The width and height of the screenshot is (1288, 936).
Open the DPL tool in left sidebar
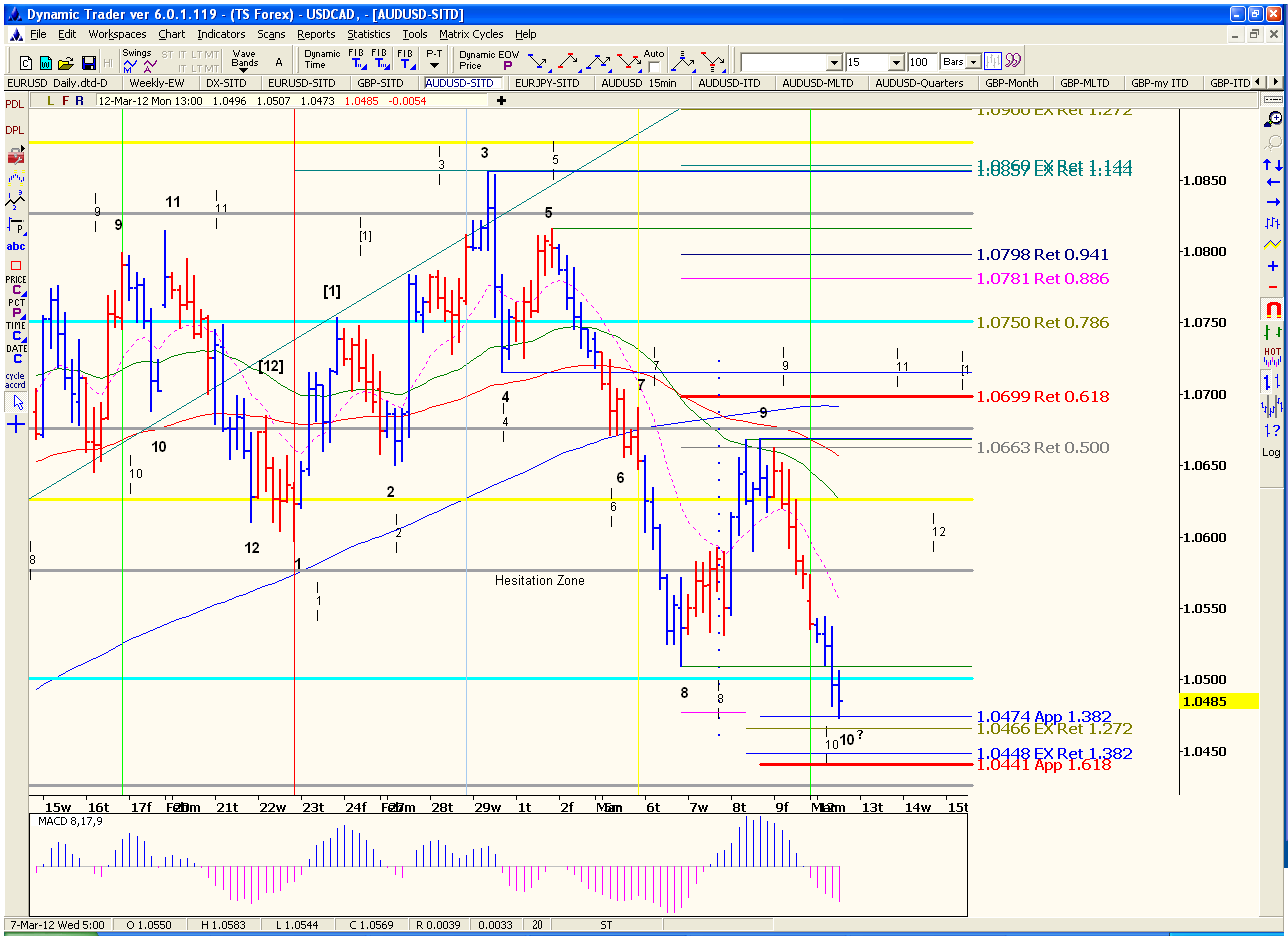[x=15, y=130]
